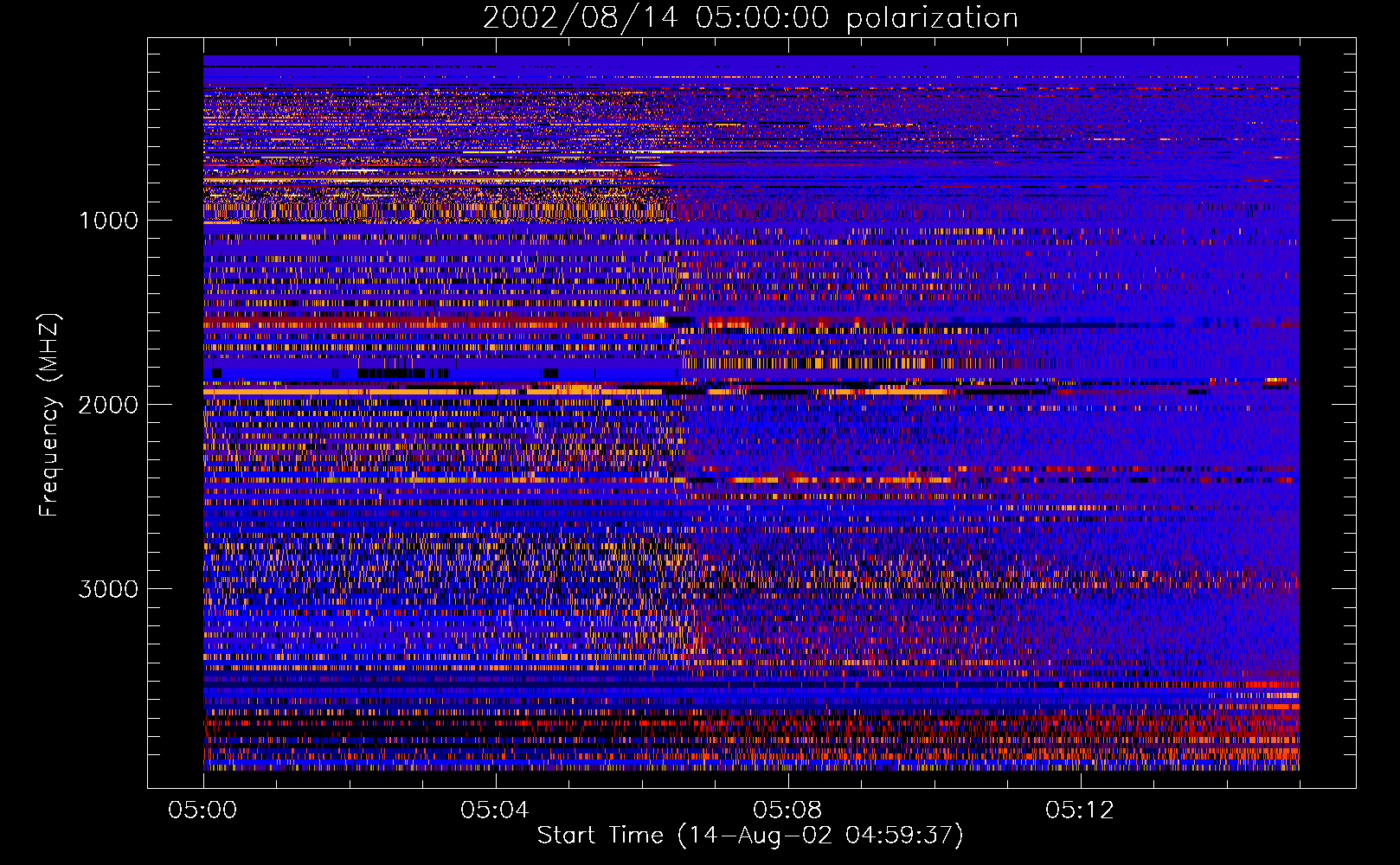Click the 05:08 time tick label
Image resolution: width=1400 pixels, height=865 pixels.
(787, 811)
